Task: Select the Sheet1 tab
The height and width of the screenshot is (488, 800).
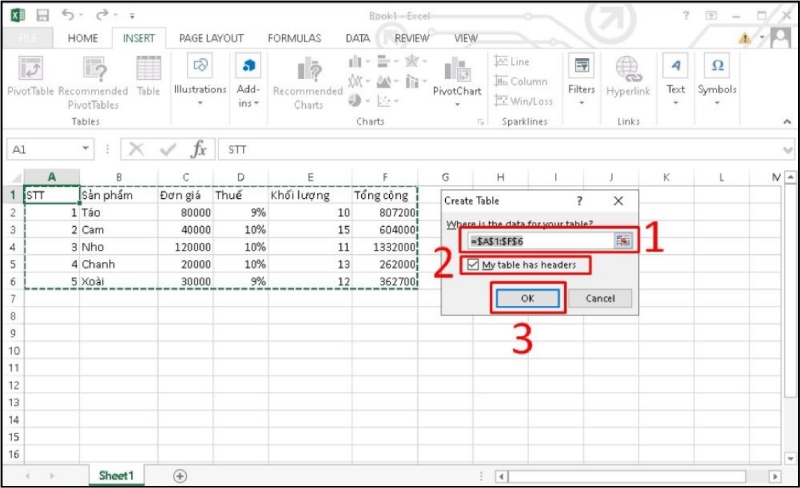Action: tap(116, 476)
